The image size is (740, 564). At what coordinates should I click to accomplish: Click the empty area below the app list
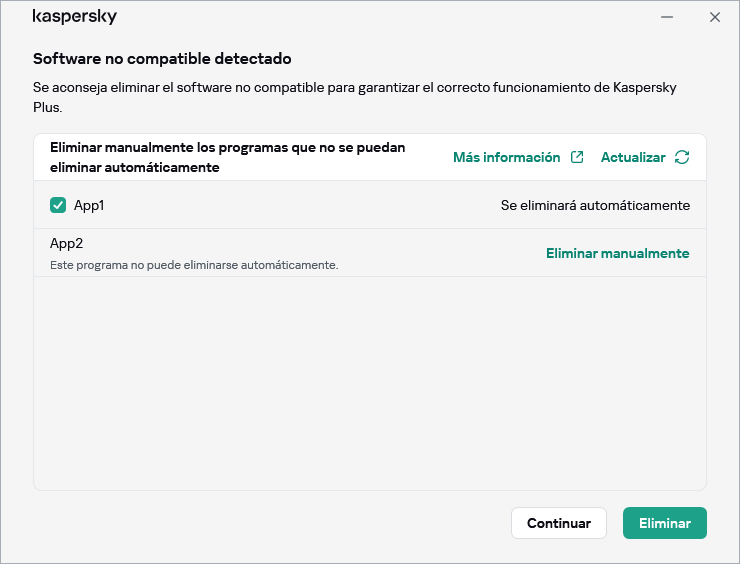tap(369, 385)
